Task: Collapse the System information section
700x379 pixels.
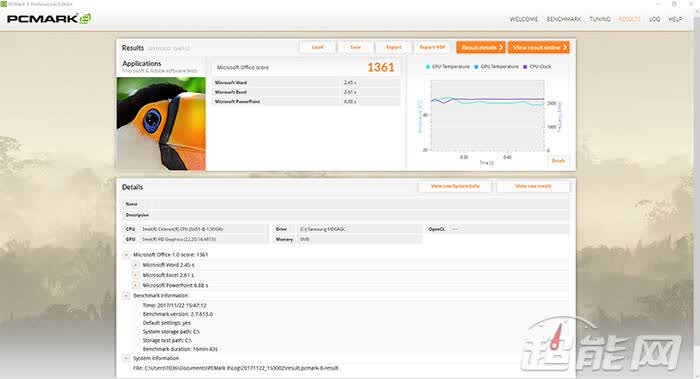Action: (x=126, y=358)
